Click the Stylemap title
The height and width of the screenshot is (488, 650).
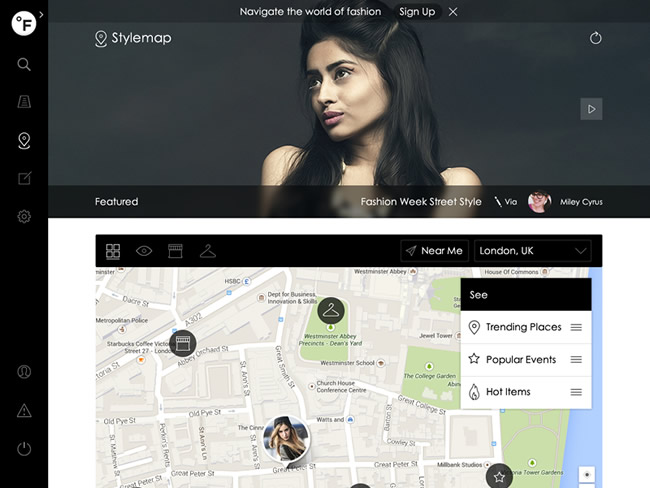point(141,38)
